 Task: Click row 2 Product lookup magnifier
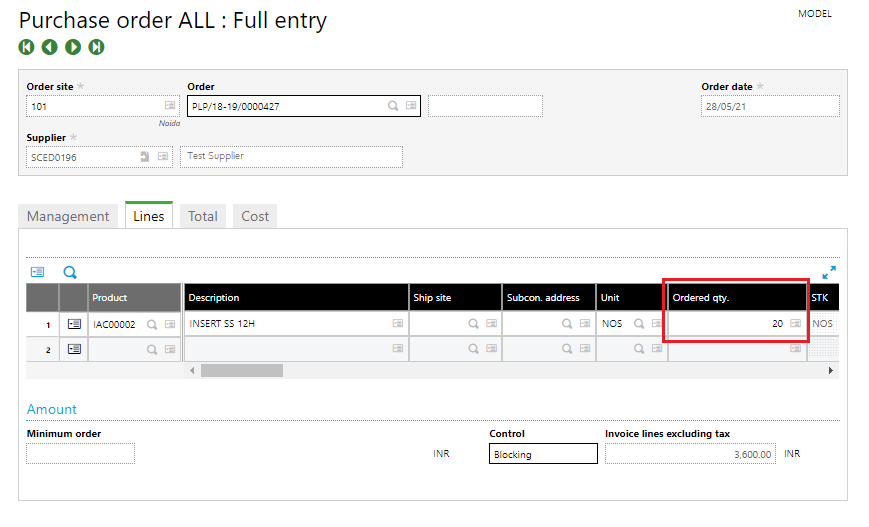(x=152, y=349)
